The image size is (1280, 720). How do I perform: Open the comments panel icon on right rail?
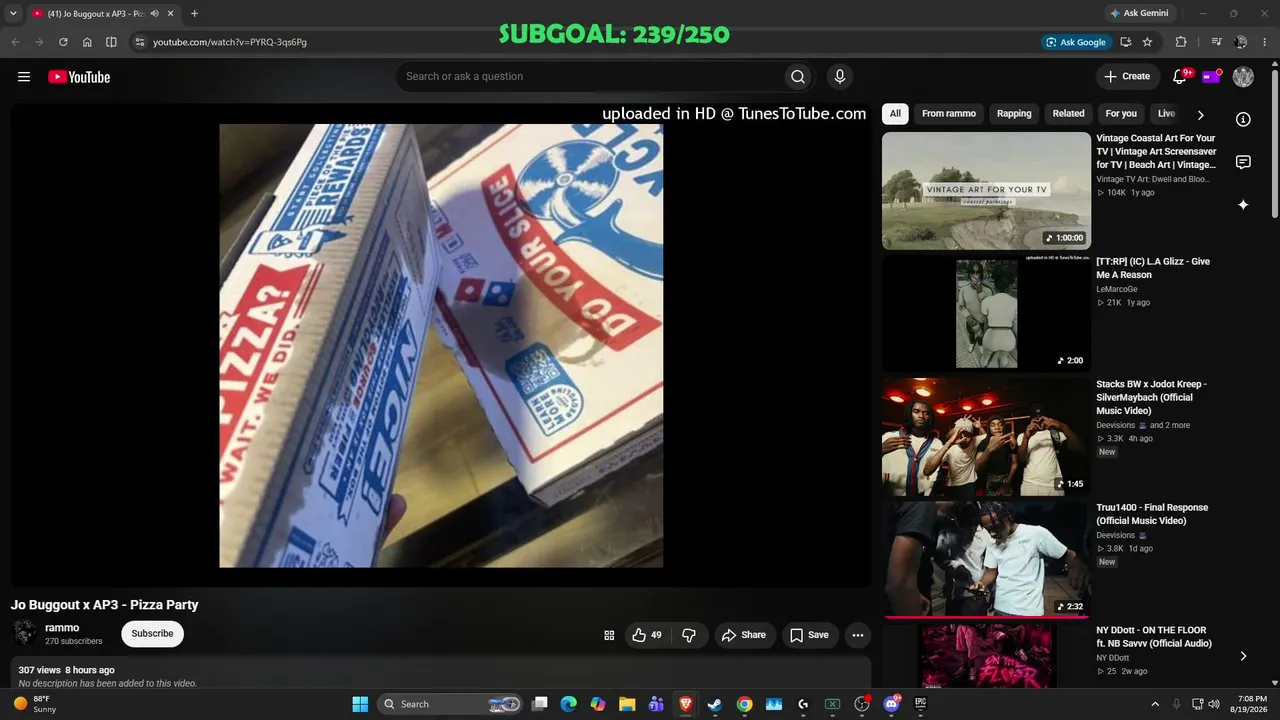pos(1243,162)
